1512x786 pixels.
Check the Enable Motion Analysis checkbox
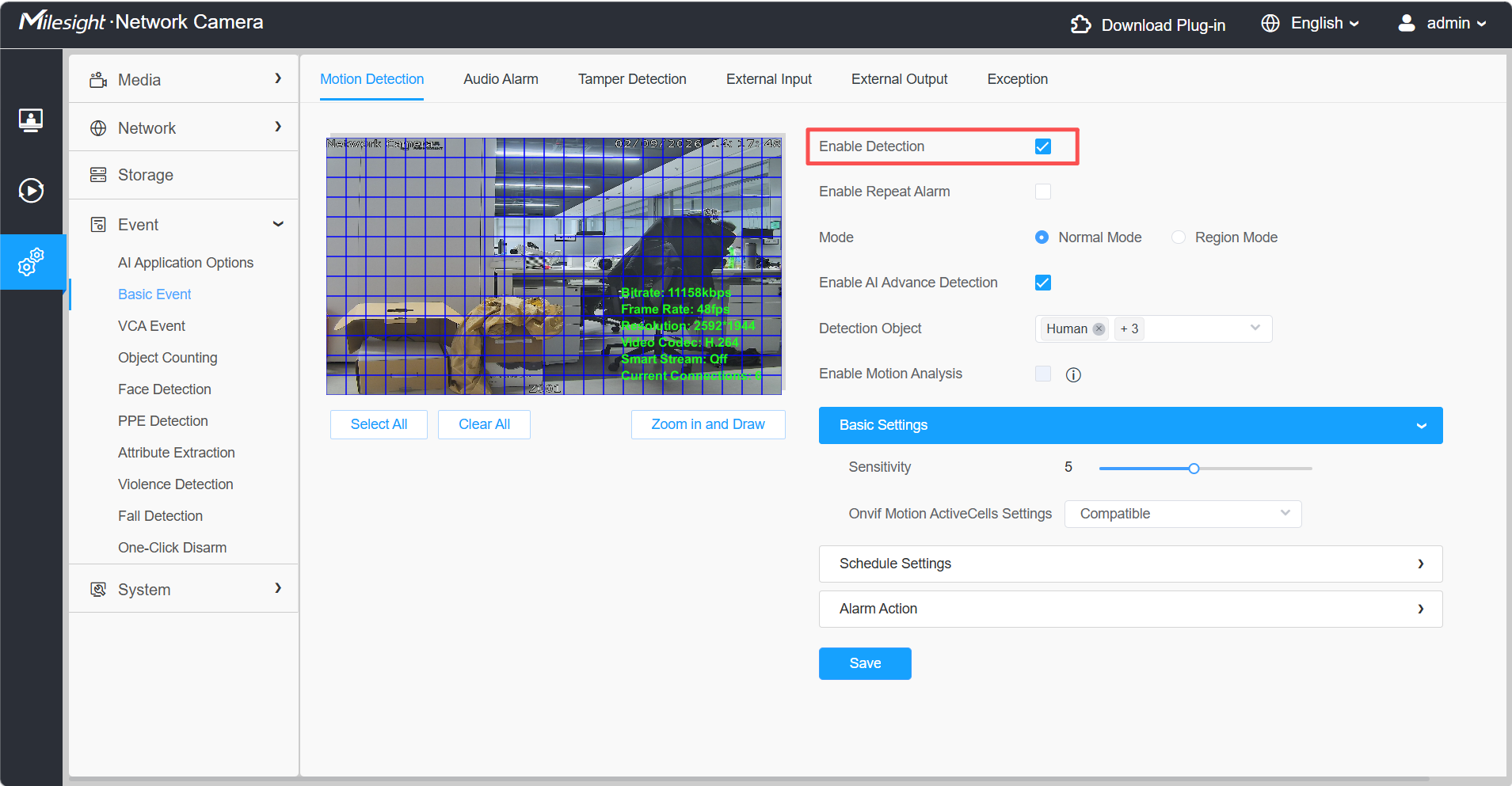click(x=1043, y=374)
